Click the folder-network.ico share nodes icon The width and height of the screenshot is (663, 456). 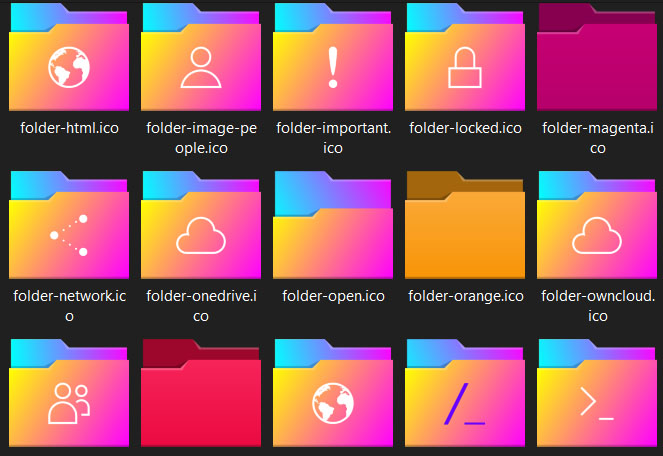point(69,228)
